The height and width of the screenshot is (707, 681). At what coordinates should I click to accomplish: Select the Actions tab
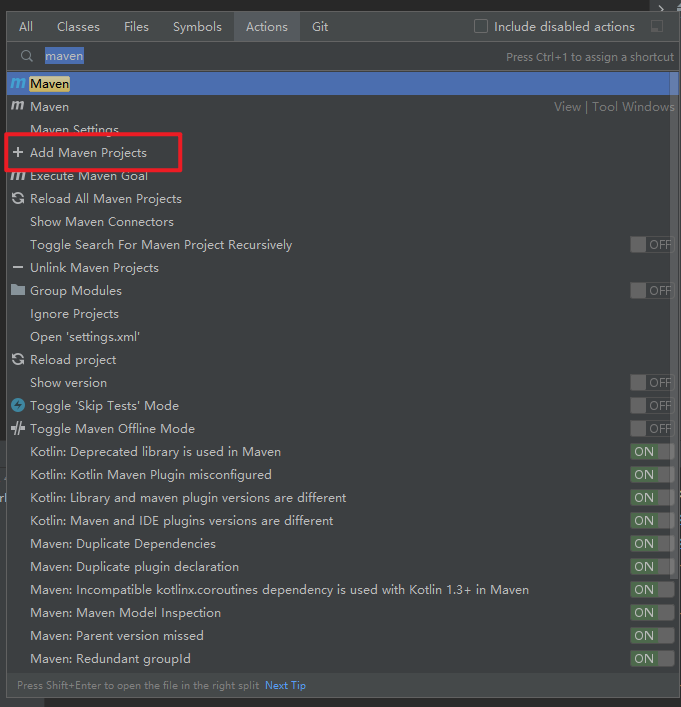(267, 27)
